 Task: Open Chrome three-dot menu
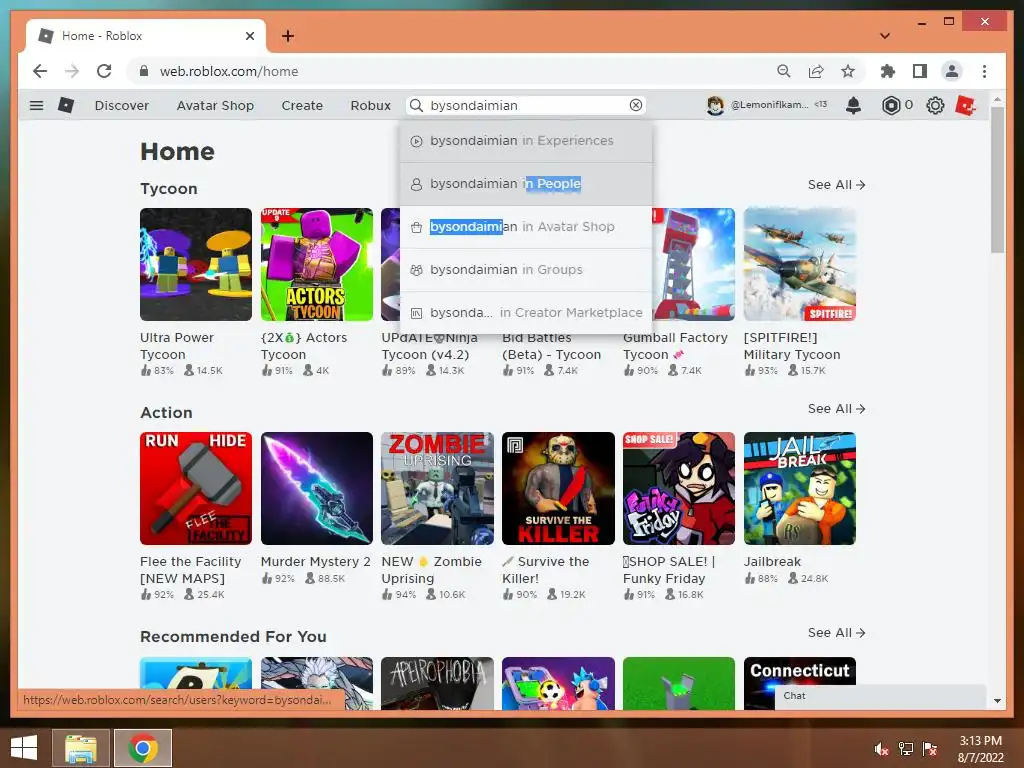pyautogui.click(x=984, y=71)
